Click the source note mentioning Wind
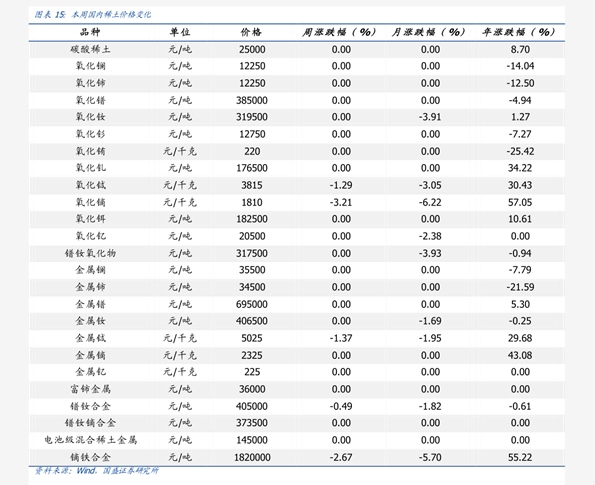Viewport: 595px width, 485px height. (x=96, y=471)
